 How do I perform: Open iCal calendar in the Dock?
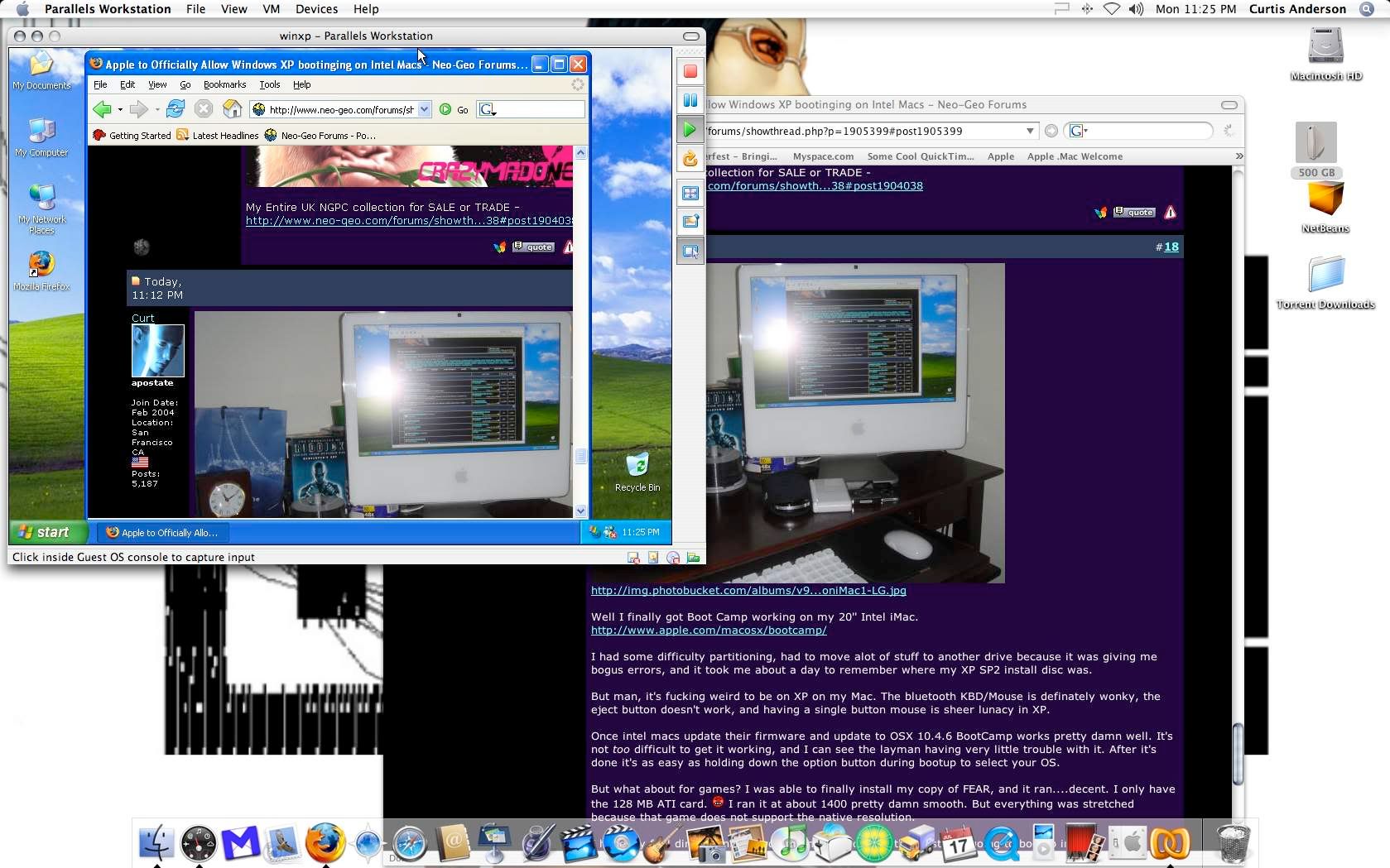pyautogui.click(x=958, y=844)
